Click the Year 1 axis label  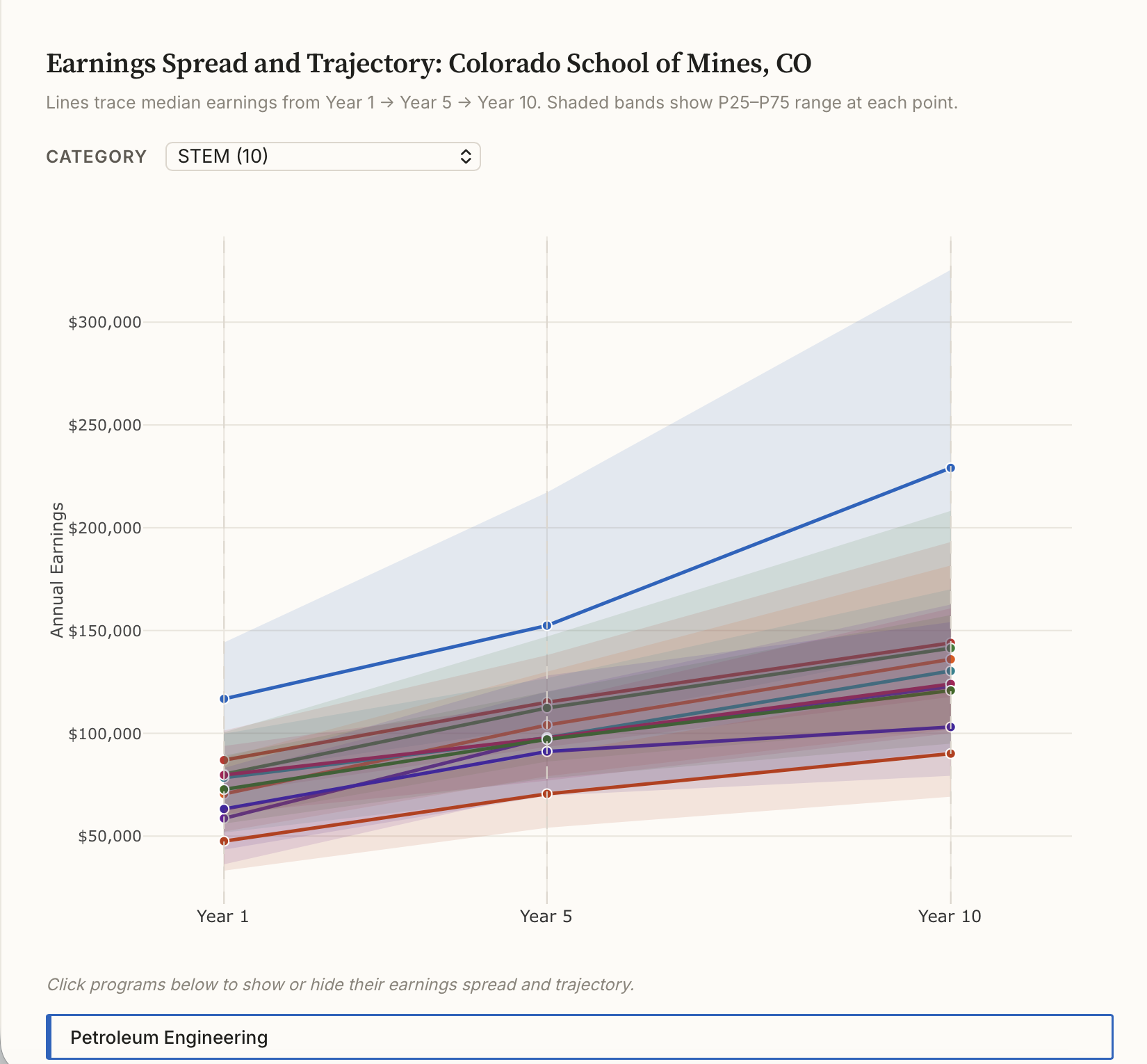[224, 917]
